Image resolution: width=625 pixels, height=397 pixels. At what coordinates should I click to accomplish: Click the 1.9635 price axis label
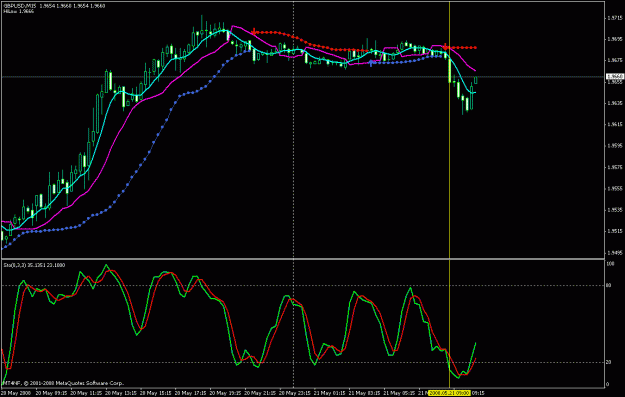pos(614,103)
